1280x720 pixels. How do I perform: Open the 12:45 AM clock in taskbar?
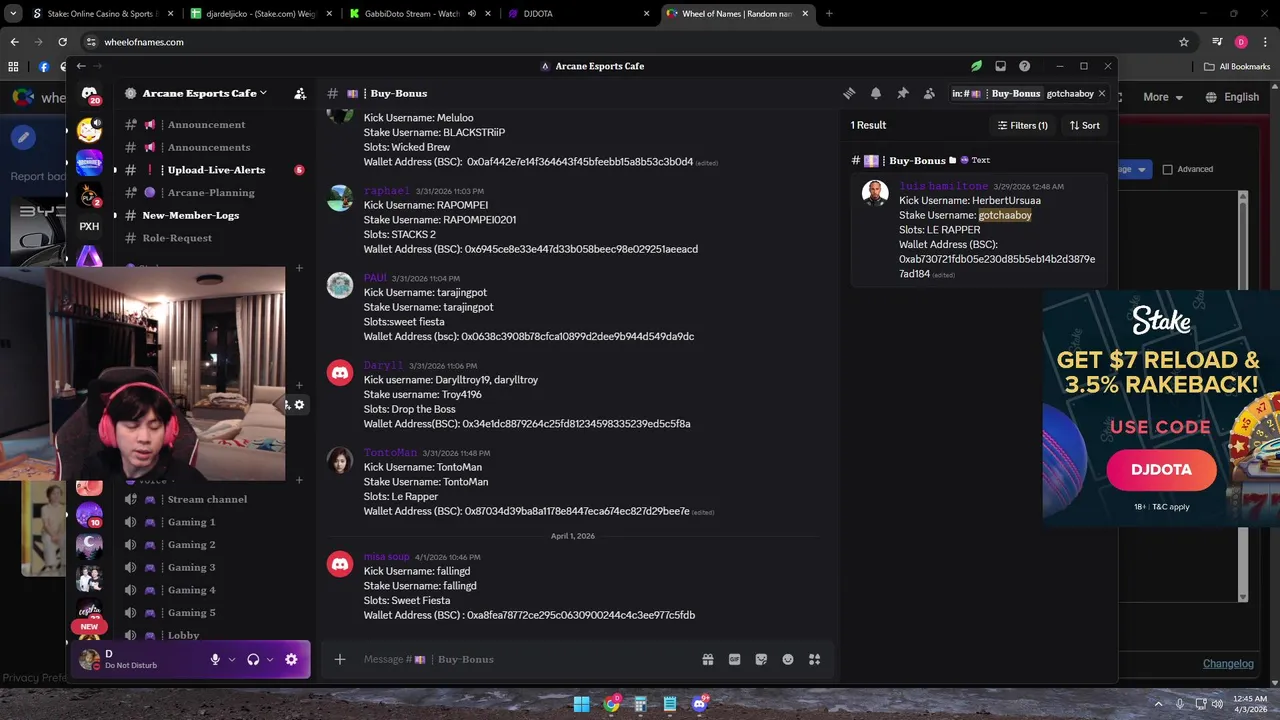[x=1251, y=704]
